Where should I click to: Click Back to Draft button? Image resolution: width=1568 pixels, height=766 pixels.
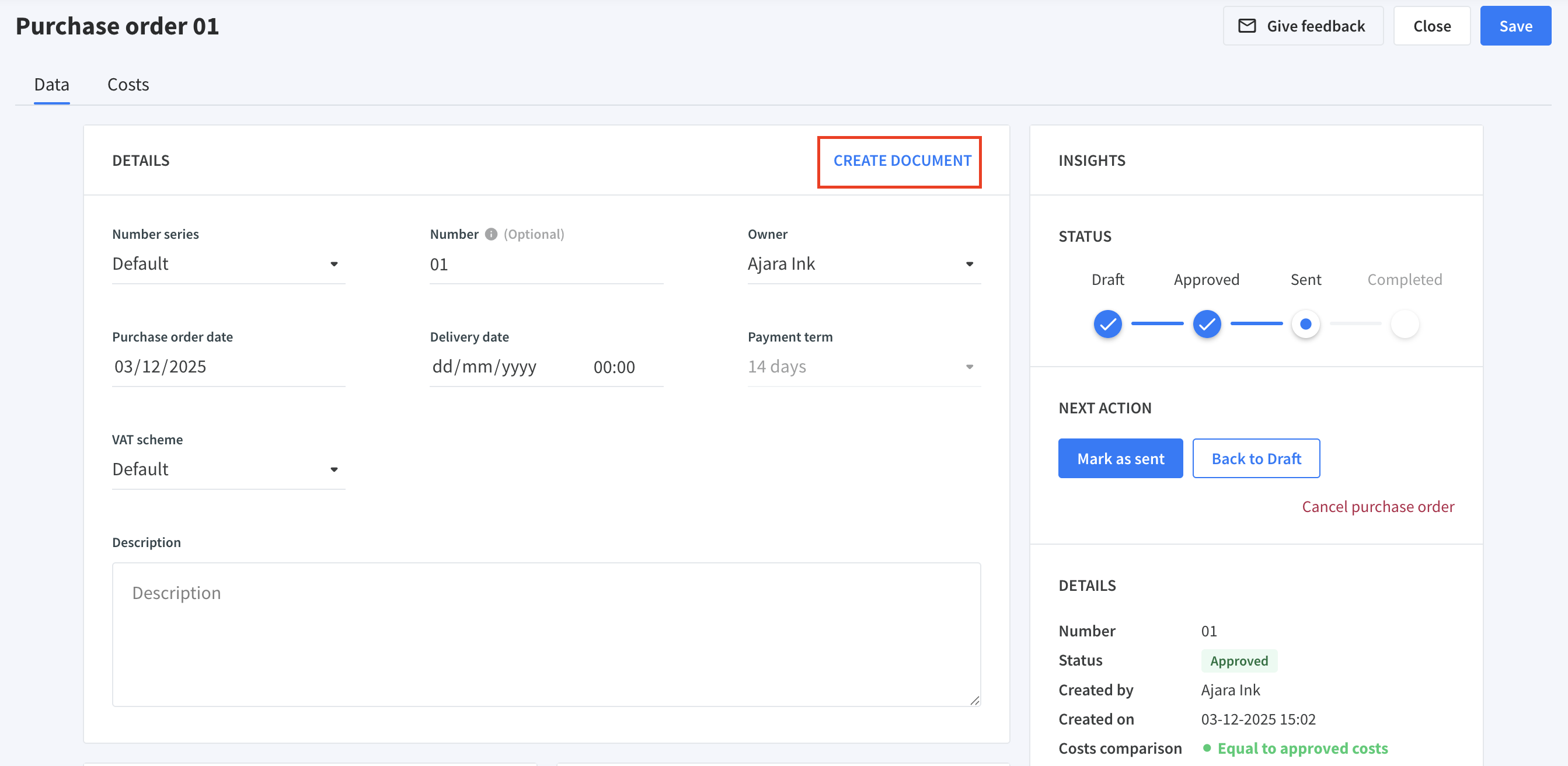point(1256,458)
